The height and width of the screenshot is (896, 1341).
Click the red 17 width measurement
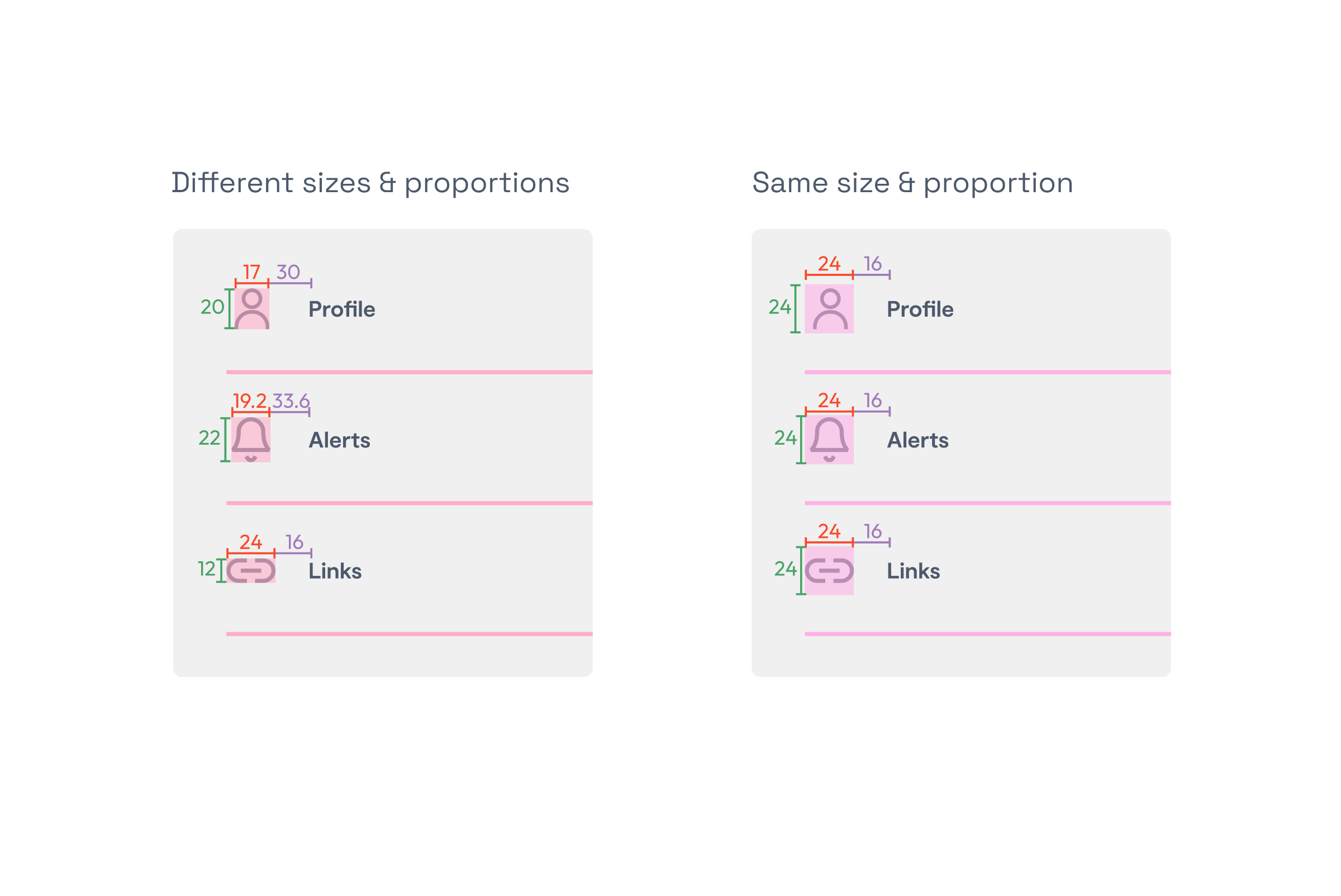coord(251,272)
